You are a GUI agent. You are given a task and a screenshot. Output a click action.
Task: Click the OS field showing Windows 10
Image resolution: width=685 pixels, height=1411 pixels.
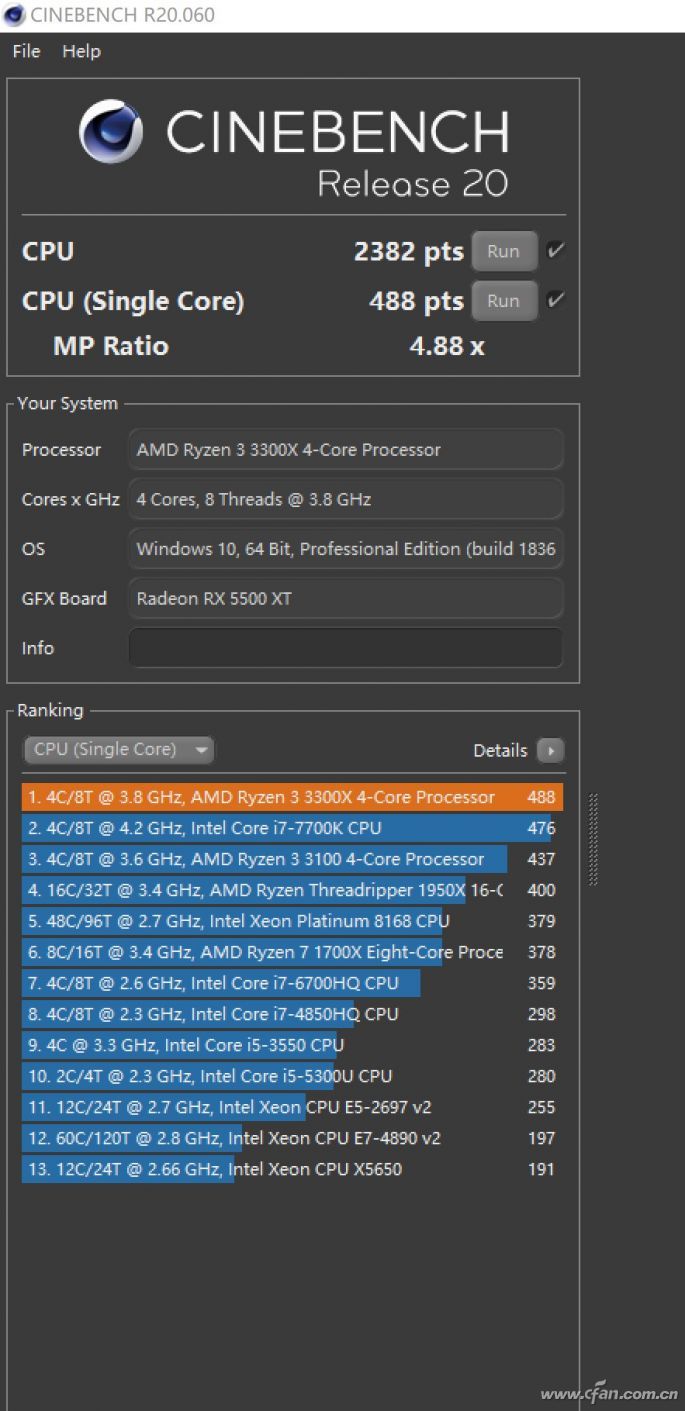346,549
